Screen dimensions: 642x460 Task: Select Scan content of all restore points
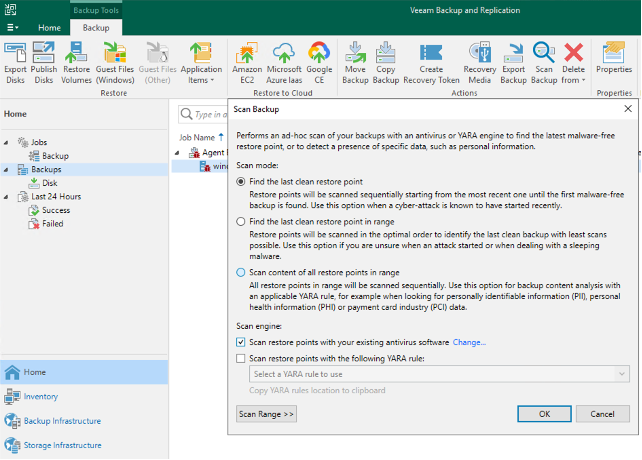(241, 272)
